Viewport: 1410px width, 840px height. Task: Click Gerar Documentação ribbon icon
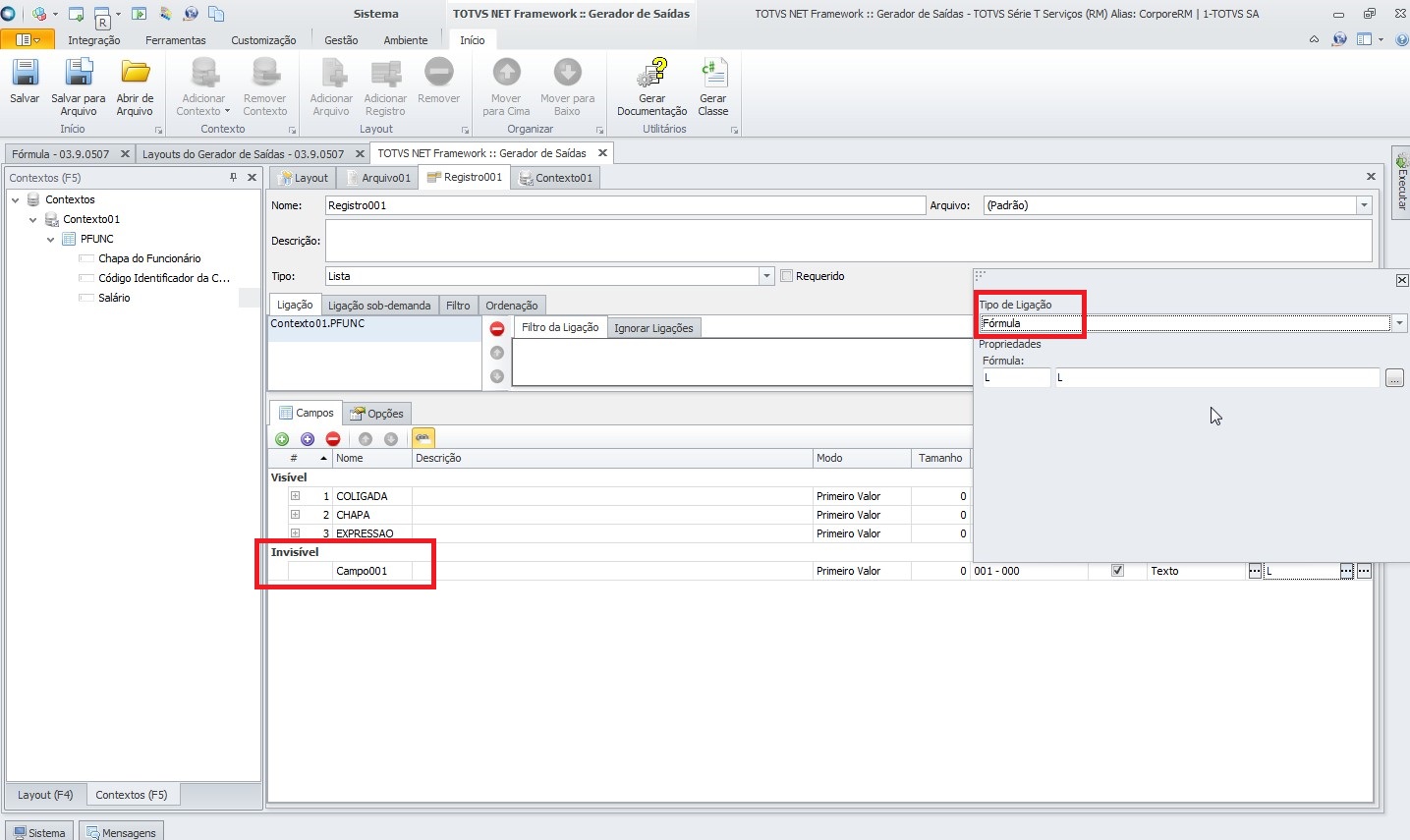point(652,73)
